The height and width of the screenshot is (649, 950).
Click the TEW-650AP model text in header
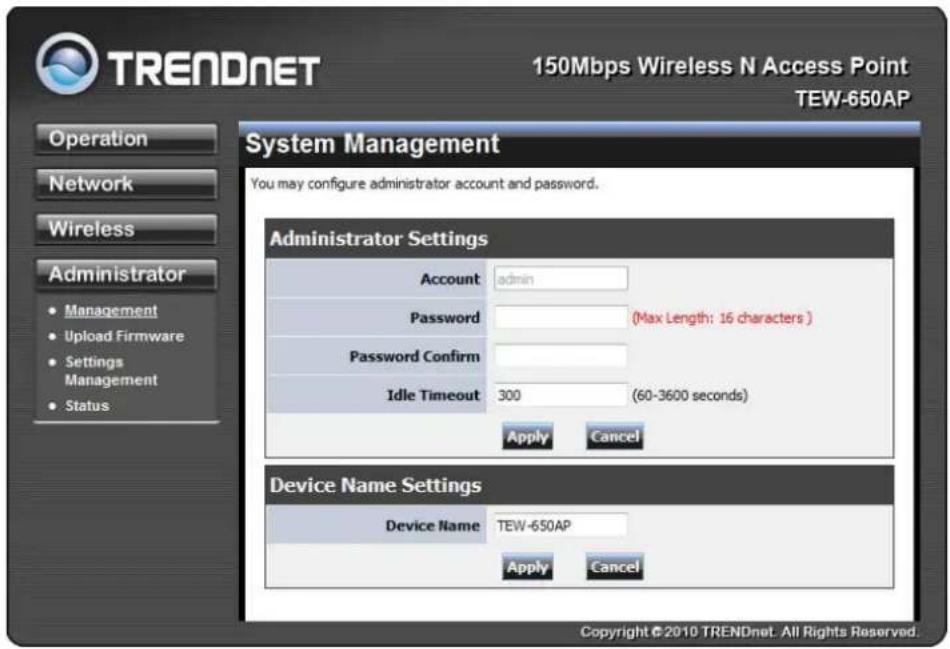(852, 99)
